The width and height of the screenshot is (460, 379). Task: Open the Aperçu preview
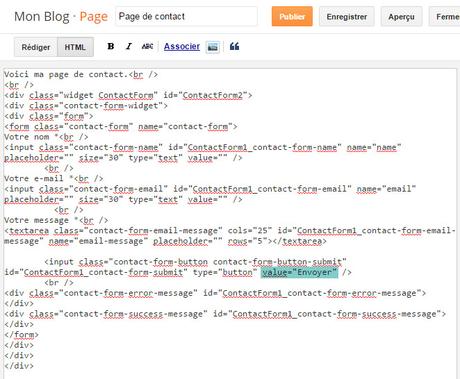pos(401,16)
